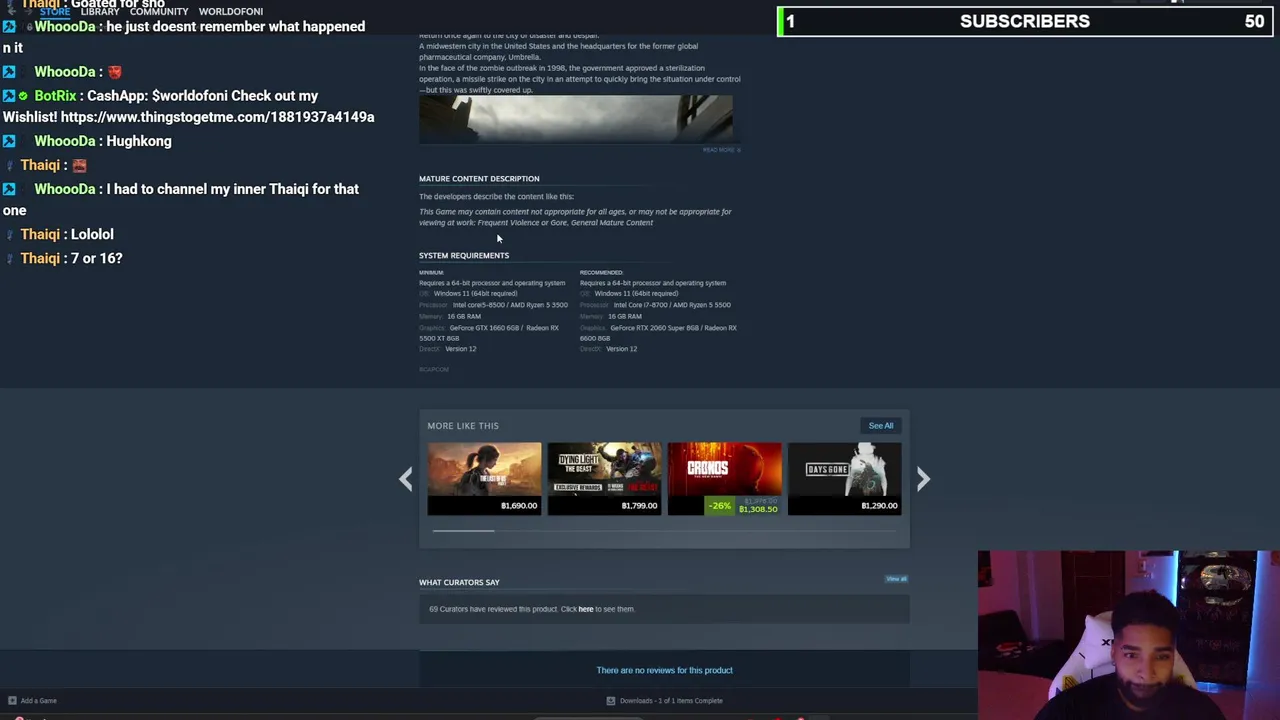Open the Cronos discounted game thumbnail
Image resolution: width=1280 pixels, height=720 pixels.
click(x=724, y=478)
